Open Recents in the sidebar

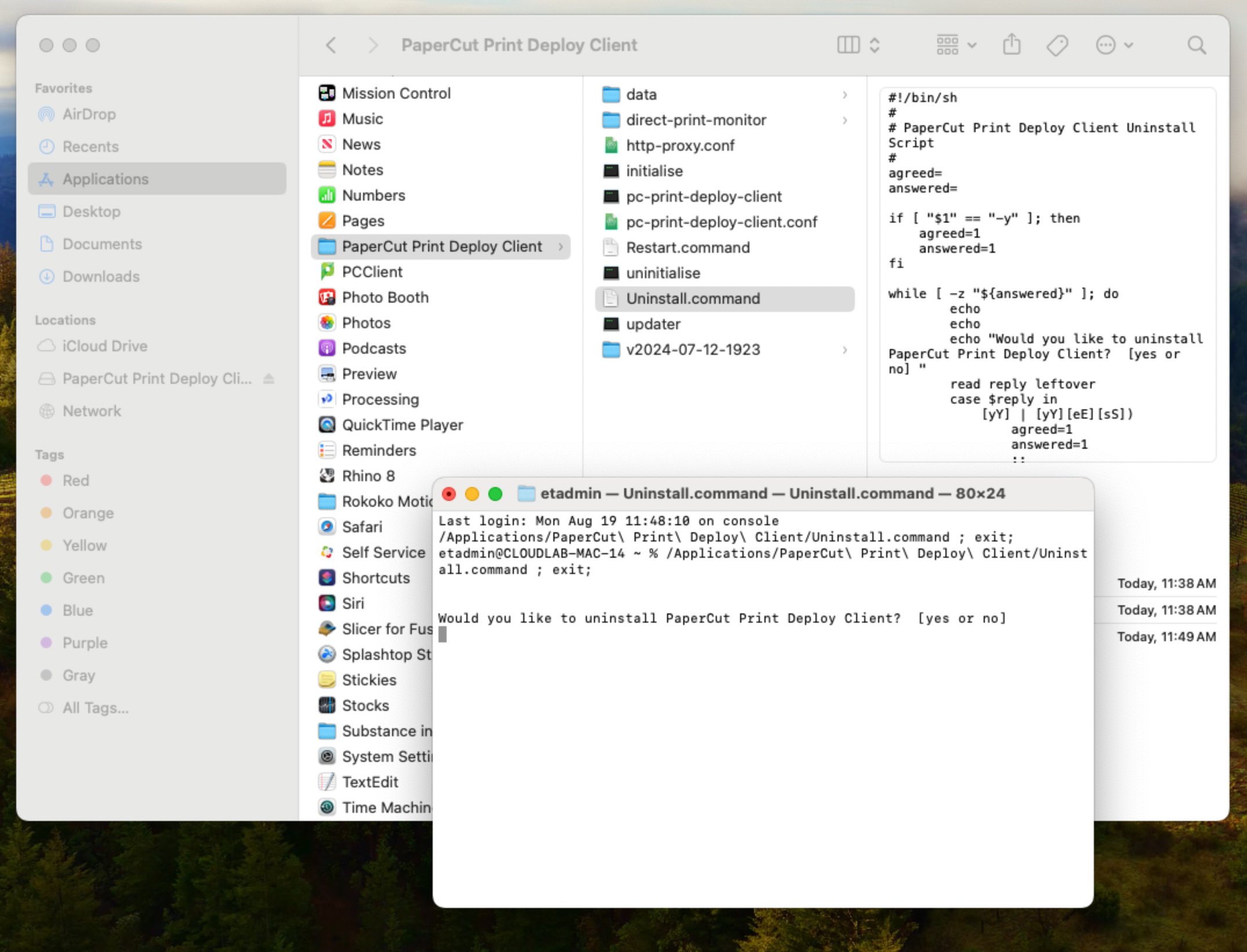(157, 147)
